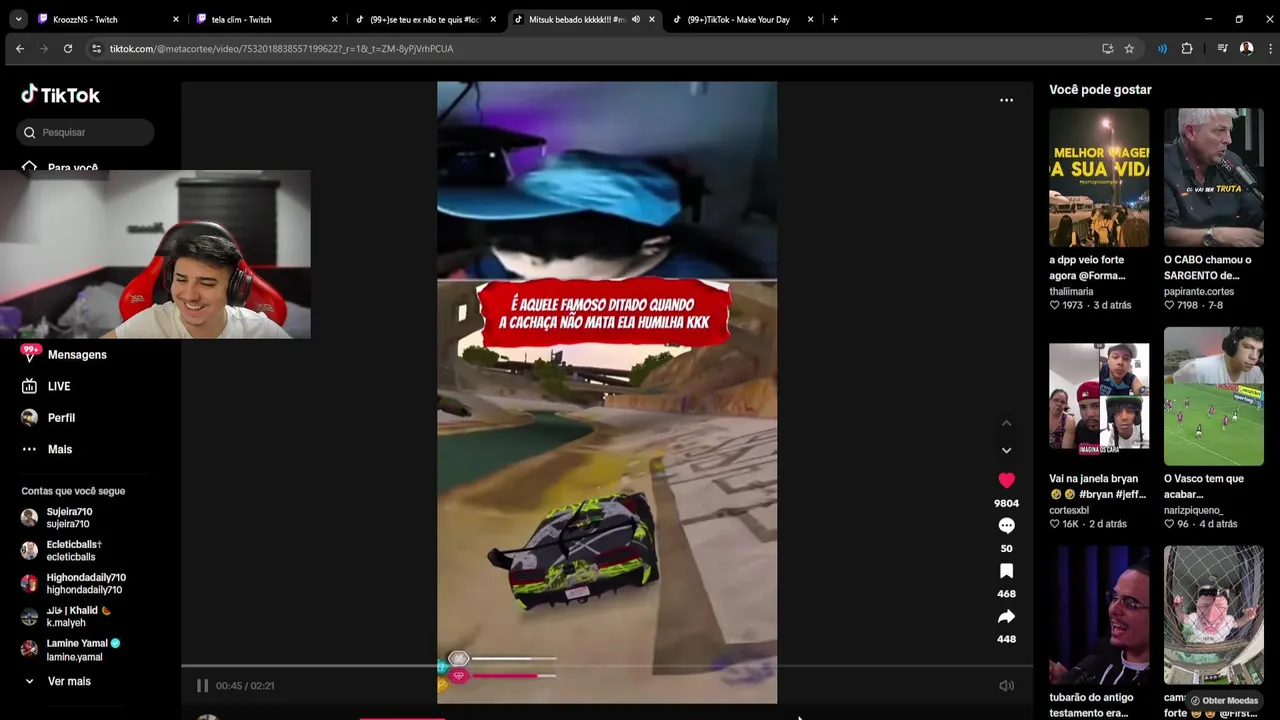Go back in browser

20,48
